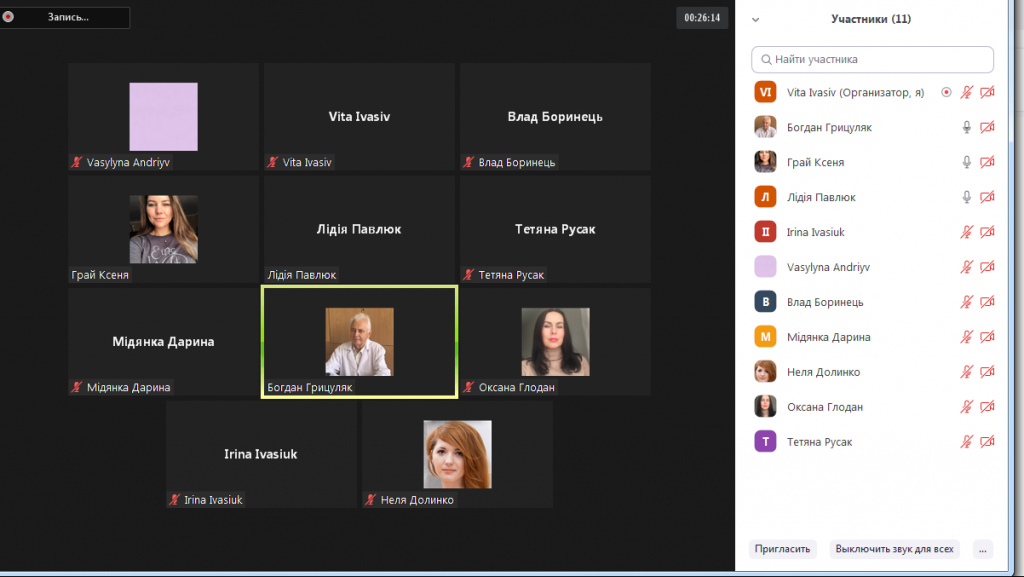Toggle Vasylyna Andriyv's muted microphone in list
This screenshot has width=1024, height=577.
[x=966, y=267]
